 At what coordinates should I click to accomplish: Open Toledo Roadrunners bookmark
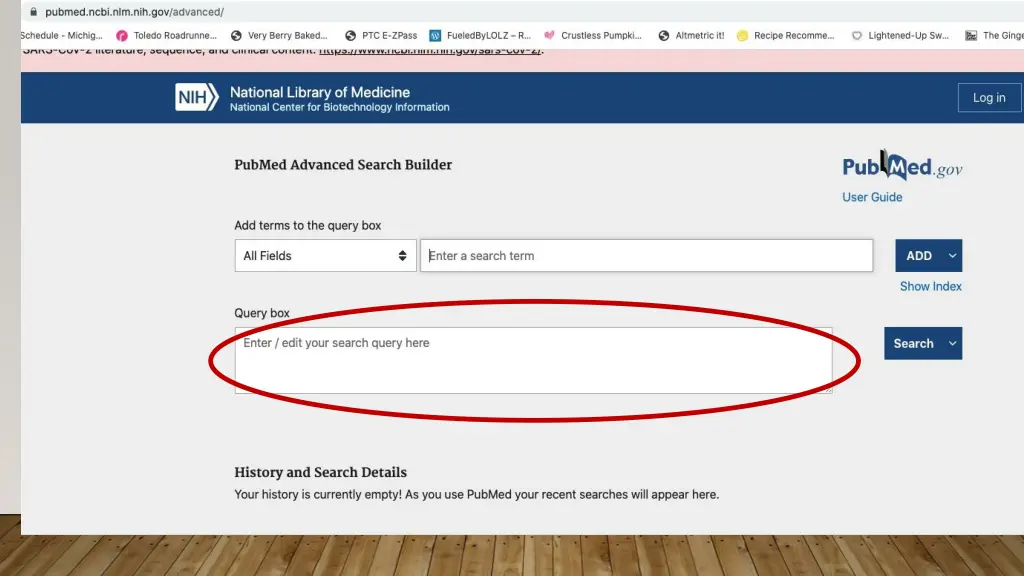point(166,35)
